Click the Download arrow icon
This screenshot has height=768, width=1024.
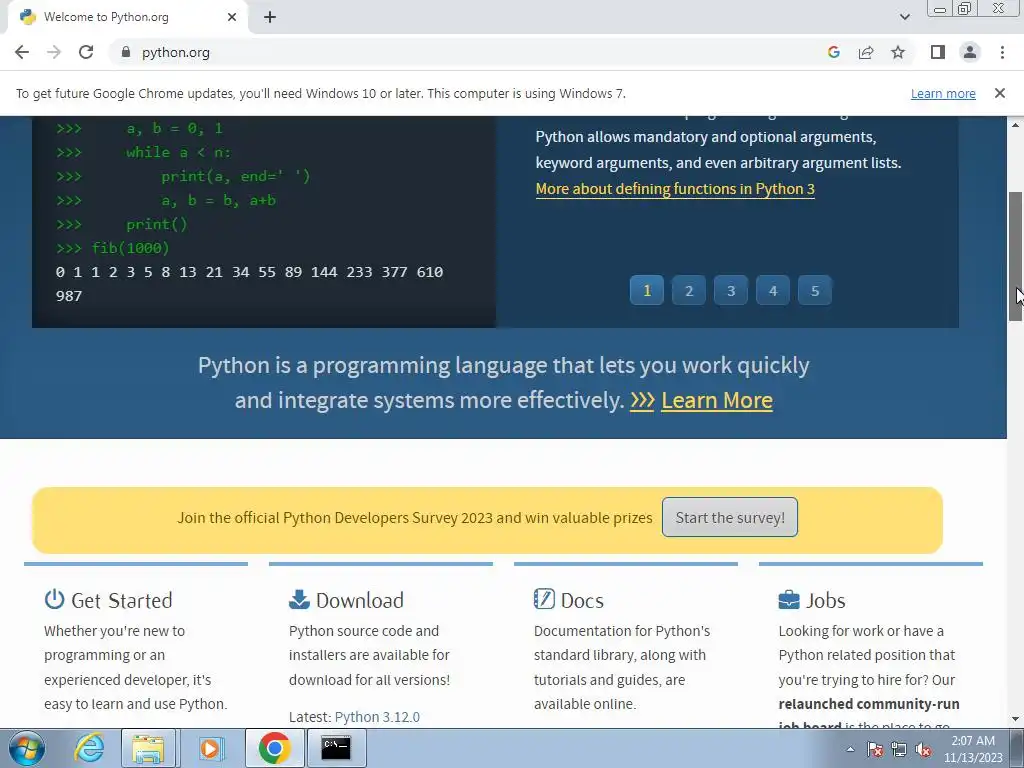[x=299, y=599]
